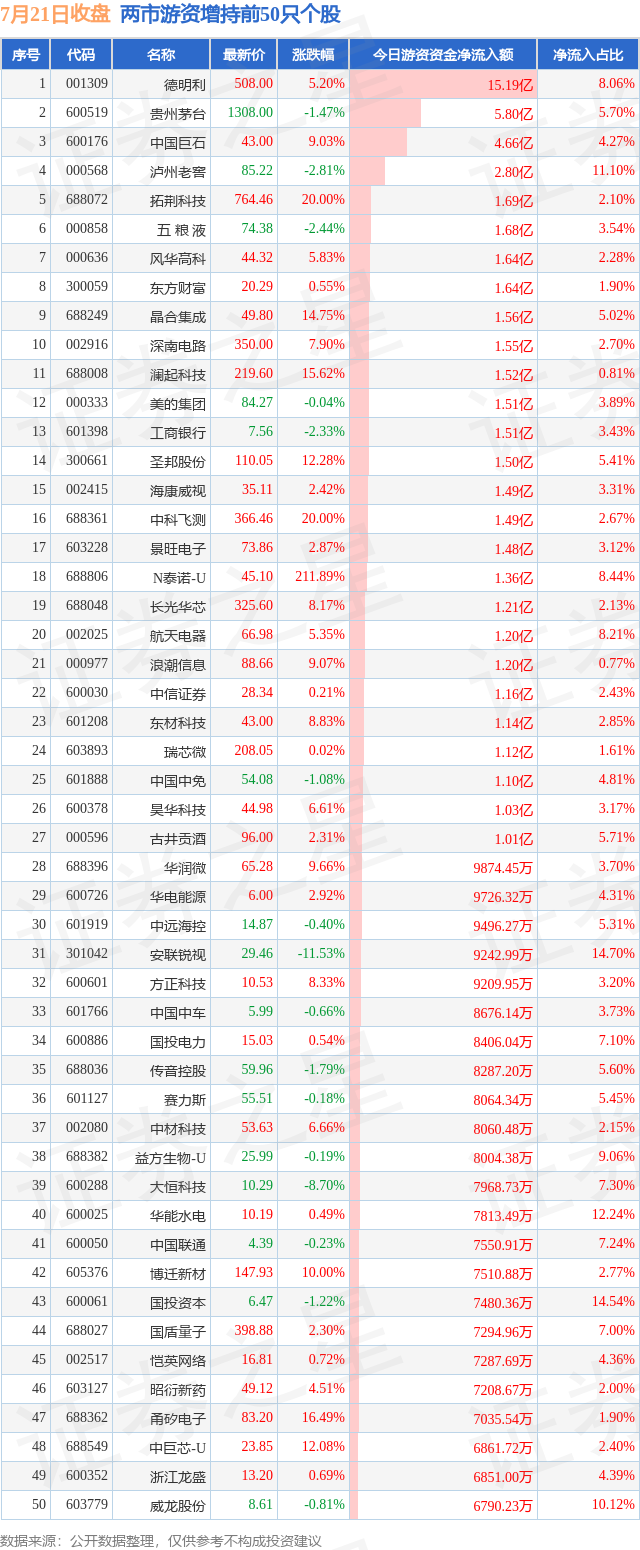Click the 净流入占比 column header
The width and height of the screenshot is (640, 1550).
pyautogui.click(x=588, y=55)
